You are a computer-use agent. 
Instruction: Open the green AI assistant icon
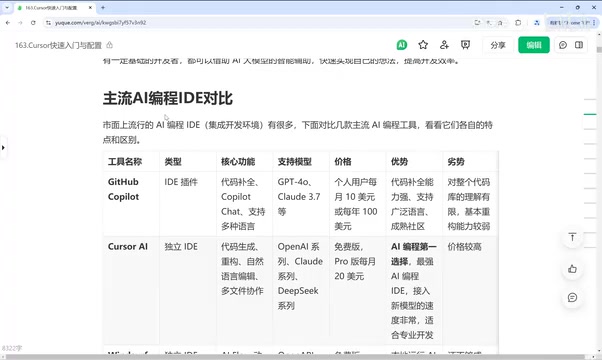tap(402, 45)
